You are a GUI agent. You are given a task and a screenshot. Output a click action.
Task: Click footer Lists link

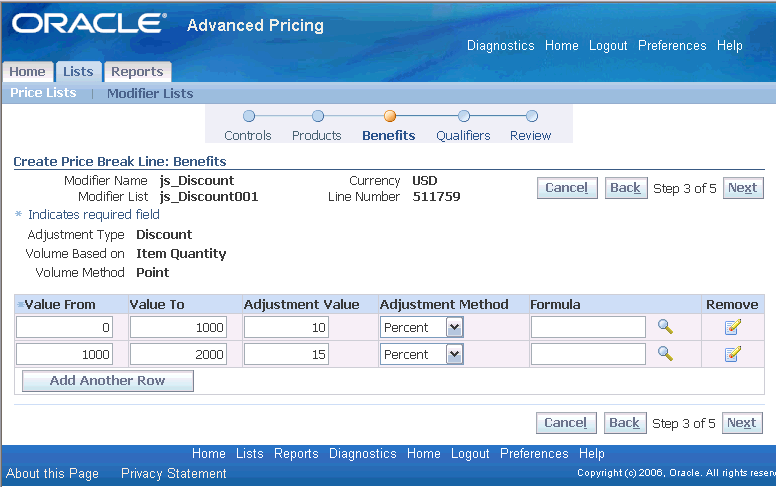(x=249, y=453)
